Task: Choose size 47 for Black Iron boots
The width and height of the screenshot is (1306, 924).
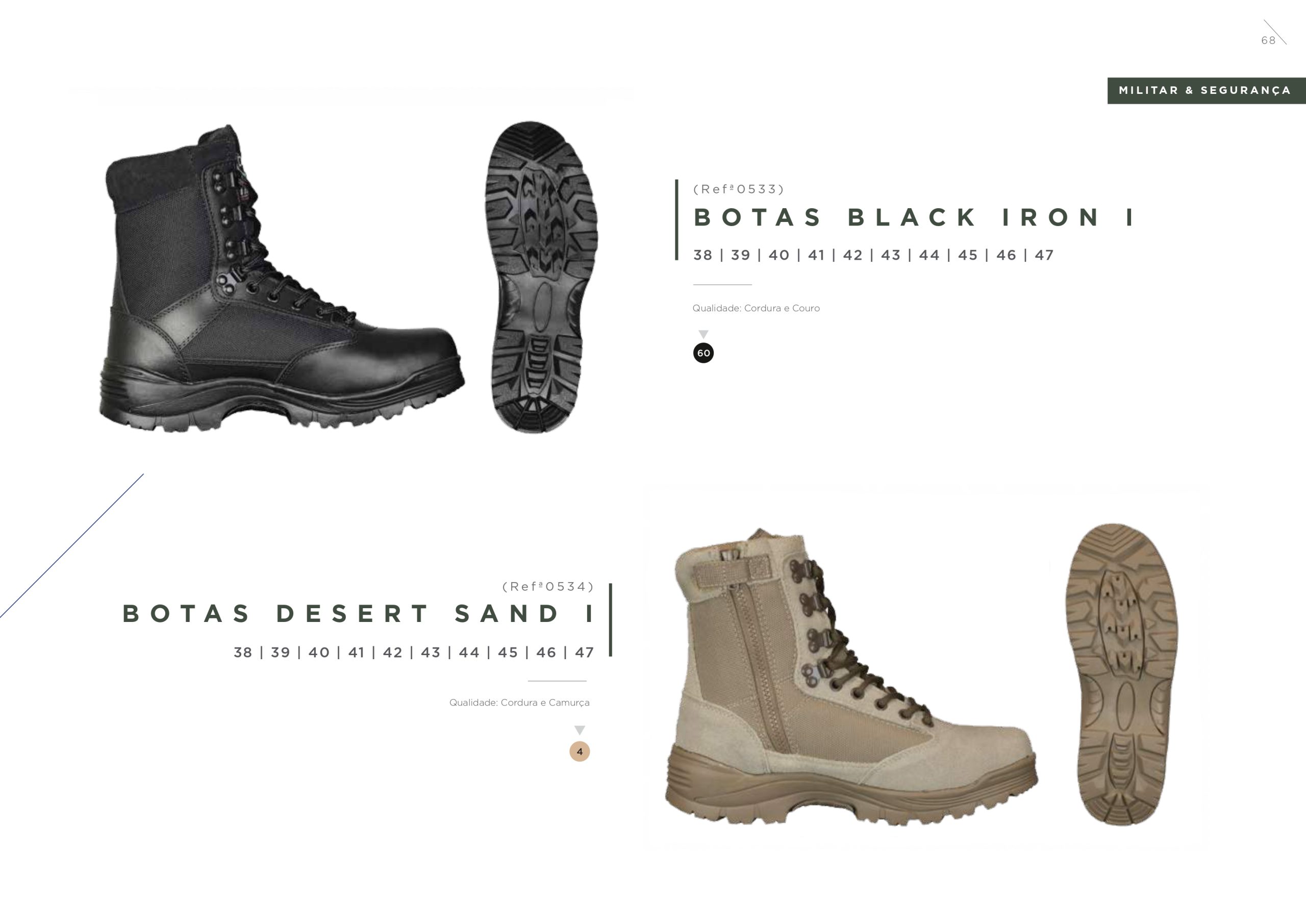Action: (x=1044, y=255)
